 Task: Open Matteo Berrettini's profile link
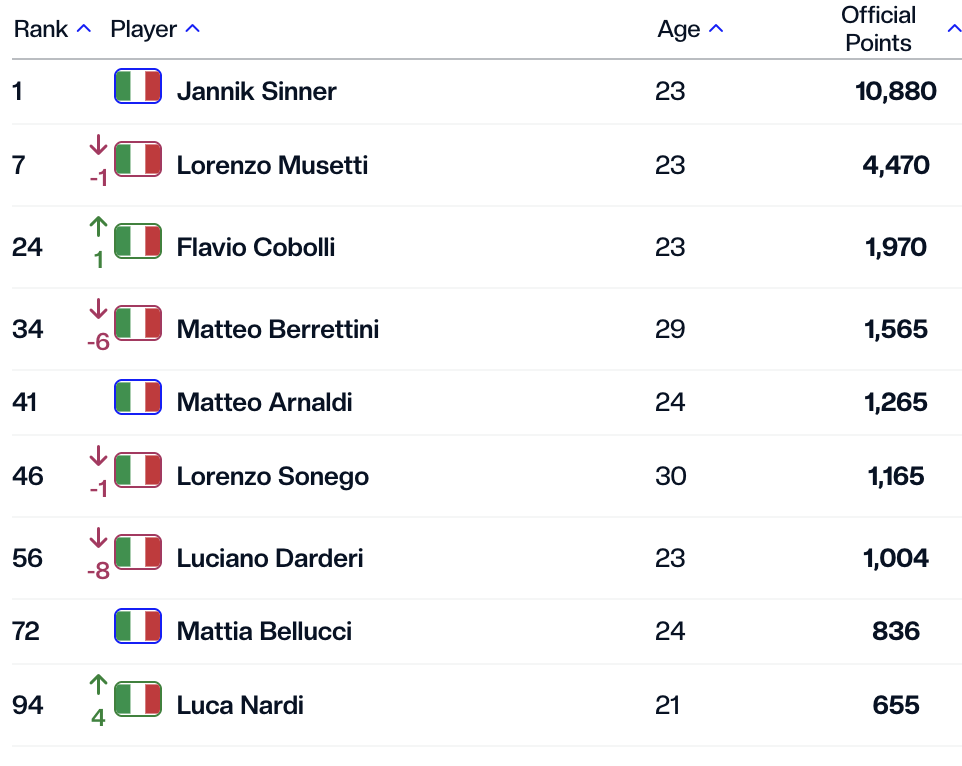[278, 329]
